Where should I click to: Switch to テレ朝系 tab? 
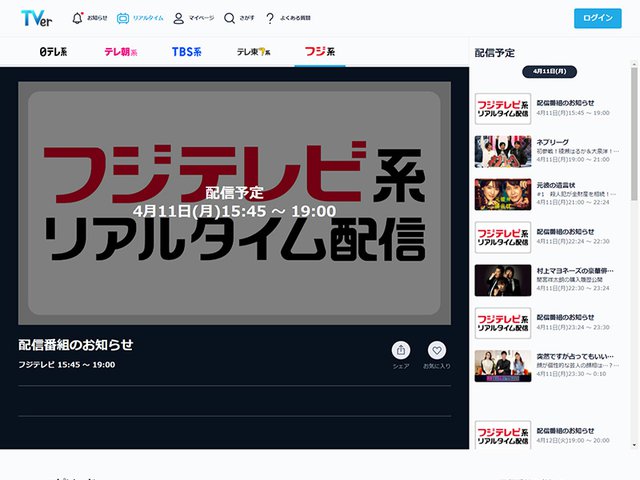click(x=120, y=51)
